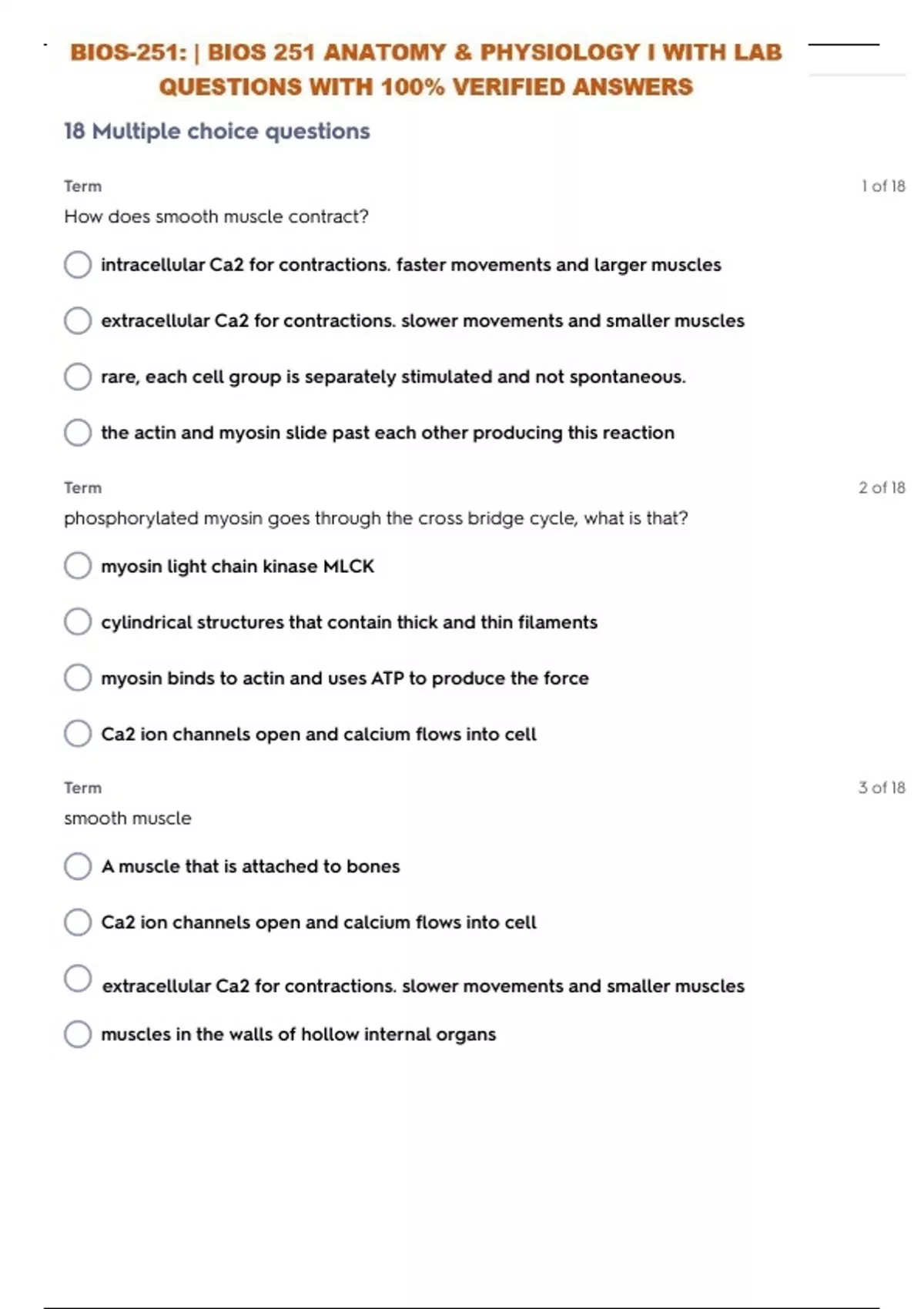The image size is (924, 1309).
Task: Click the '3 of 18' question counter
Action: 882,788
